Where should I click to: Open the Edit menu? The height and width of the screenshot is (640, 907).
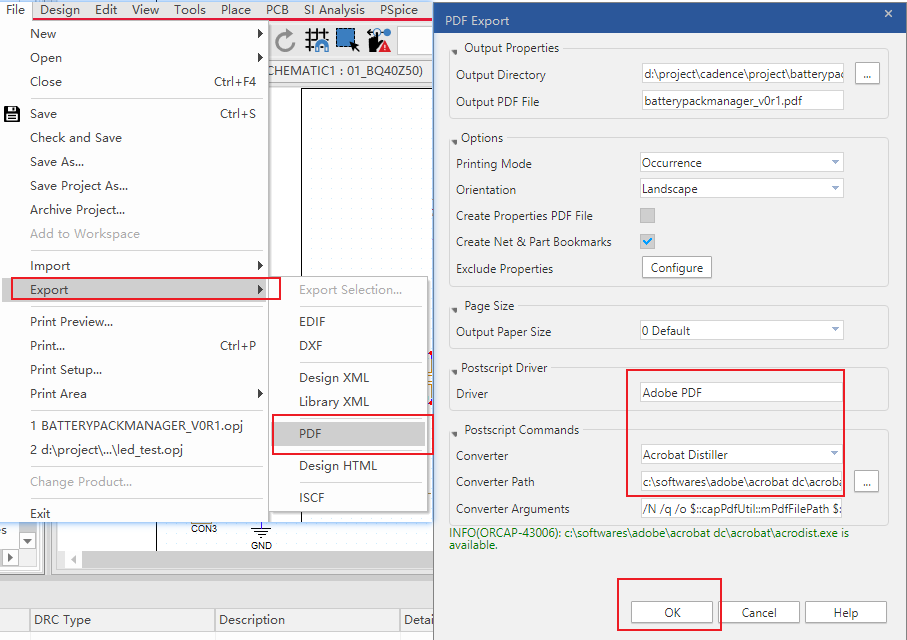tap(106, 10)
